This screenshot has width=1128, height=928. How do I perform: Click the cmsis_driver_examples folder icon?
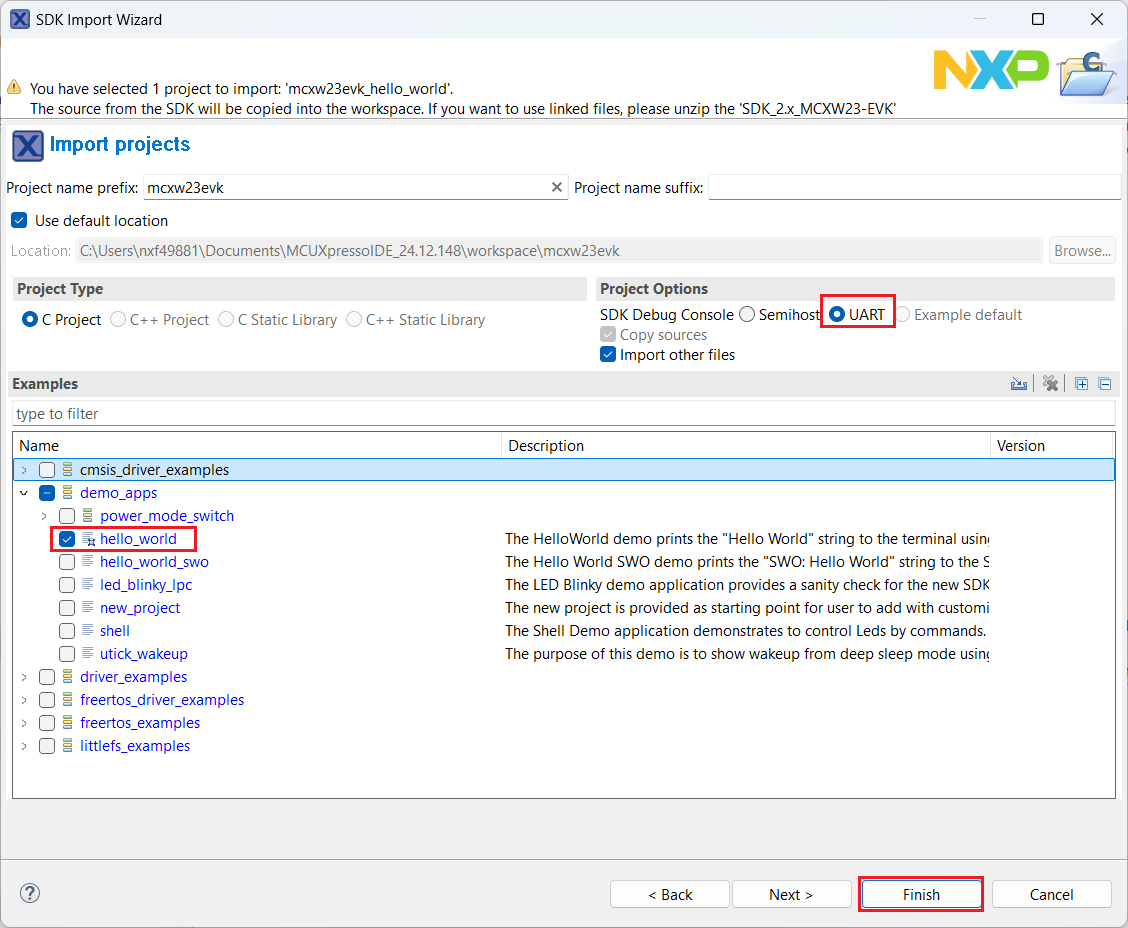point(68,470)
